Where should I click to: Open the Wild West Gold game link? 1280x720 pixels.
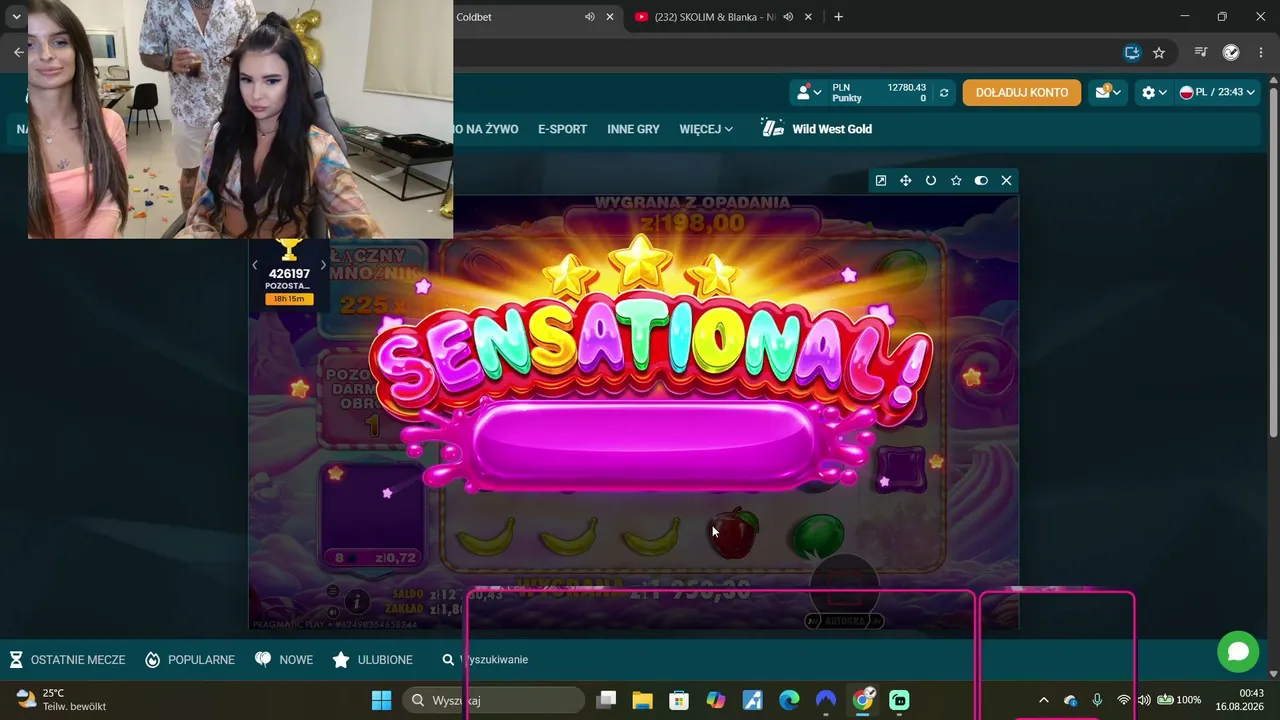[817, 129]
